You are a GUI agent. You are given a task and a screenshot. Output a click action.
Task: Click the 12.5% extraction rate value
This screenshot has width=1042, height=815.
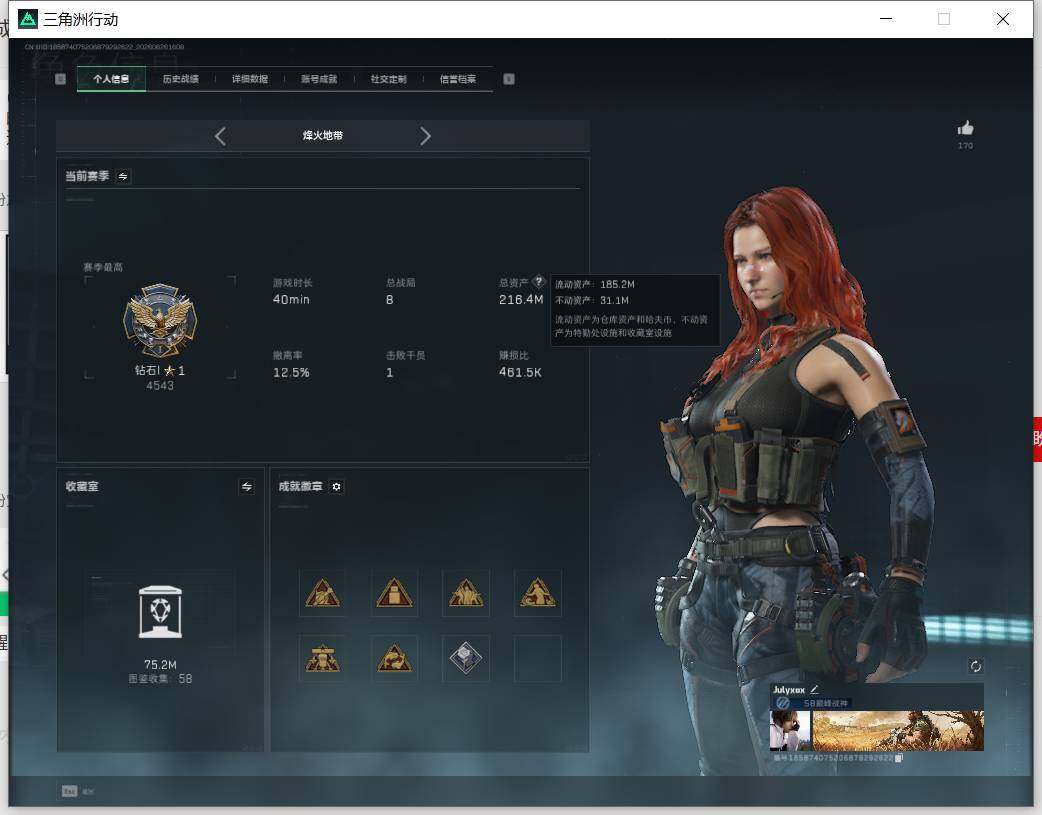291,373
